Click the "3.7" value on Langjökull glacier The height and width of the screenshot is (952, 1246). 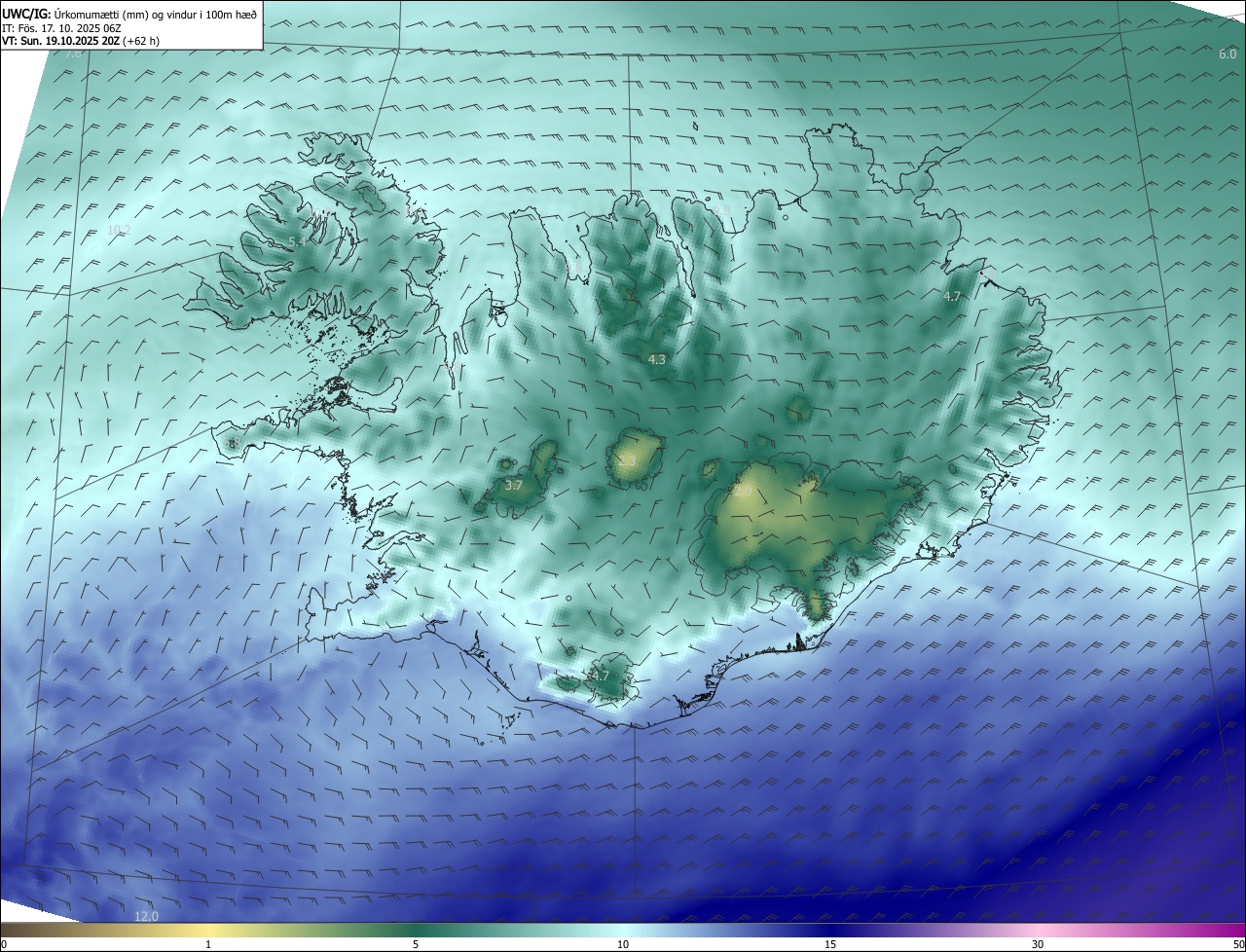[x=514, y=485]
